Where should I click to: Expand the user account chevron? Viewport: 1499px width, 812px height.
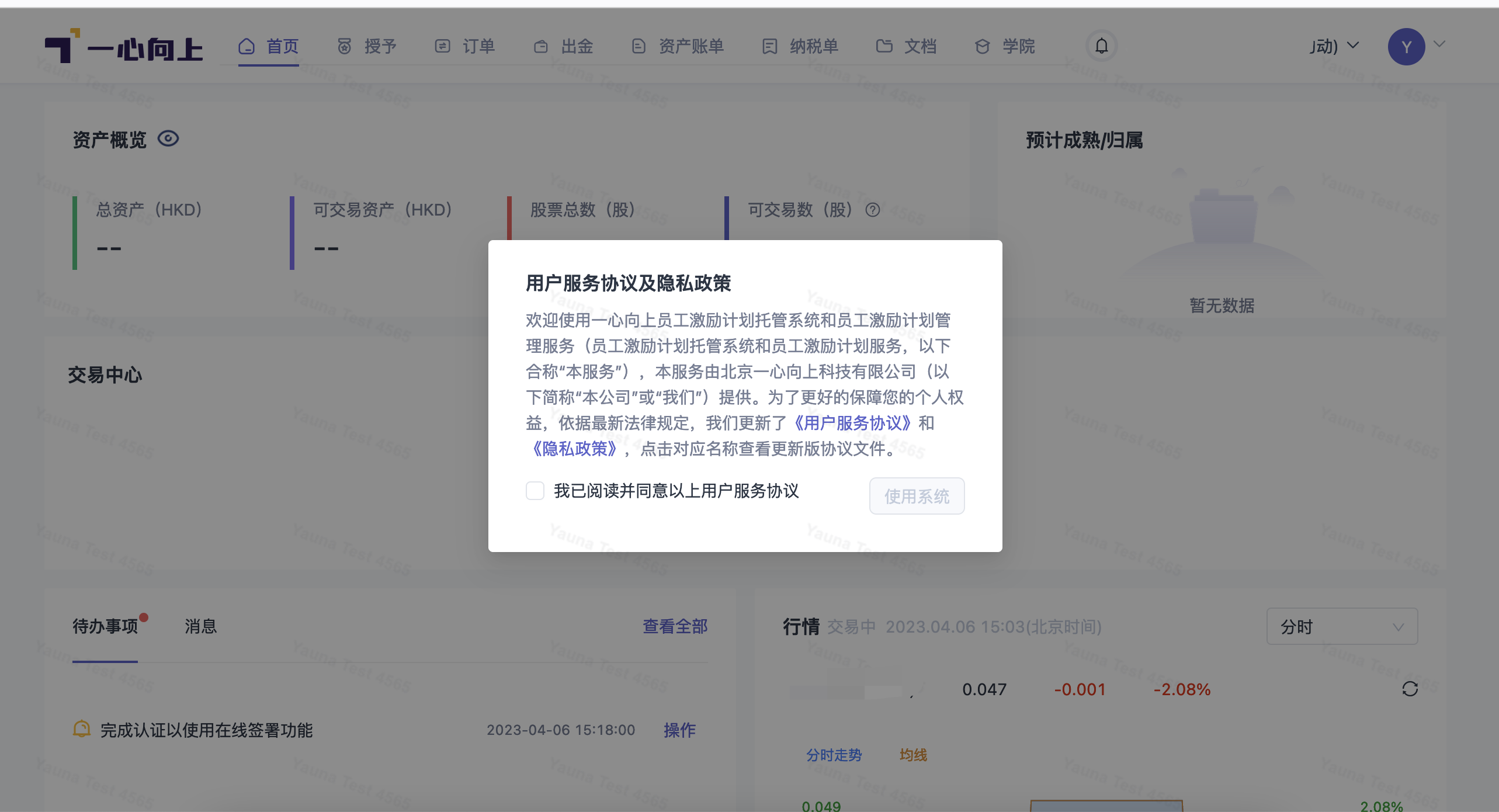pos(1439,44)
